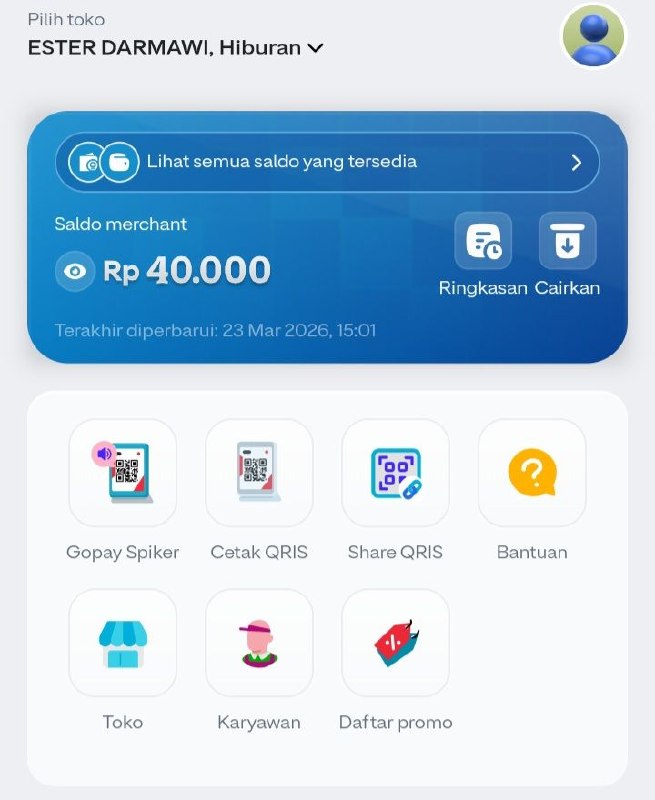The image size is (655, 800).
Task: Toggle balance visibility eye icon
Action: [75, 271]
